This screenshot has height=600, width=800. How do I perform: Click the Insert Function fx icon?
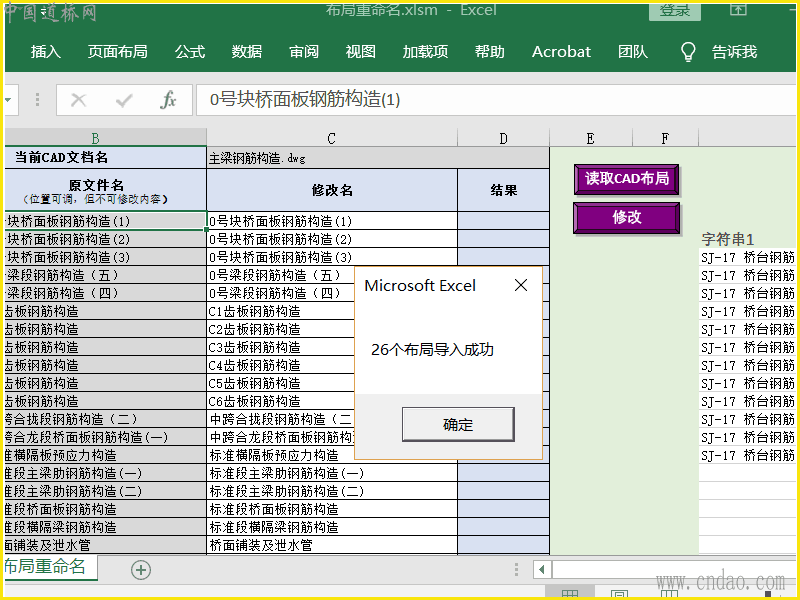(168, 100)
